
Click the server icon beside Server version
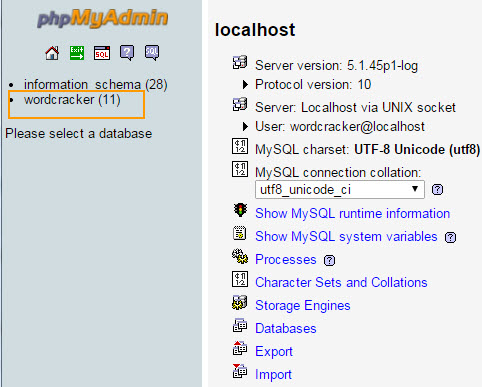(x=240, y=62)
